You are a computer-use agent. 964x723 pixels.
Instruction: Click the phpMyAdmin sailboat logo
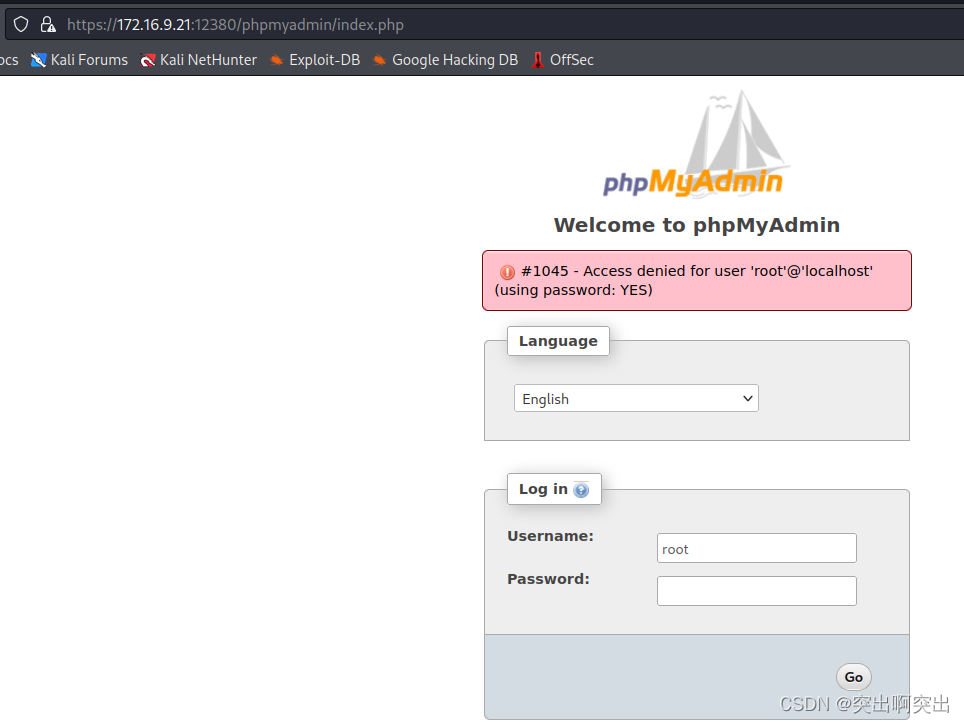pos(695,145)
